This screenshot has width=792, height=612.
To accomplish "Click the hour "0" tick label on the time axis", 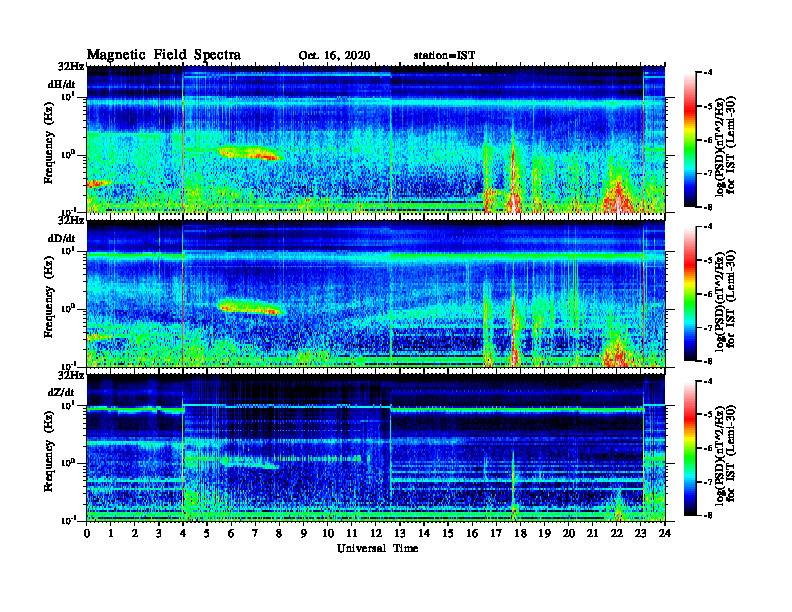I will click(x=87, y=534).
